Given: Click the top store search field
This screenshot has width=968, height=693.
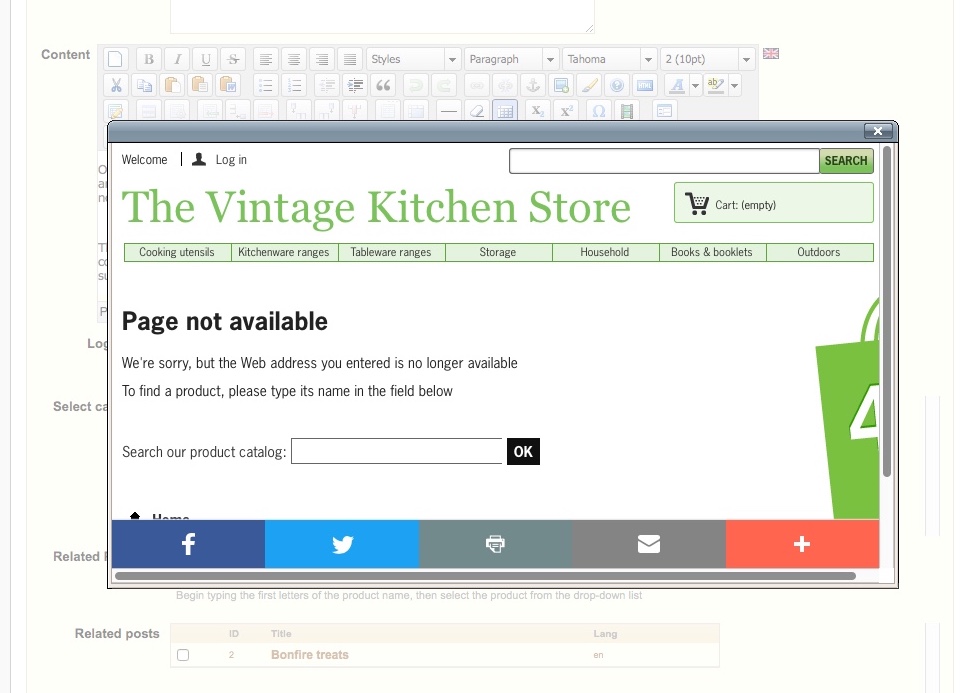Looking at the screenshot, I should [664, 161].
